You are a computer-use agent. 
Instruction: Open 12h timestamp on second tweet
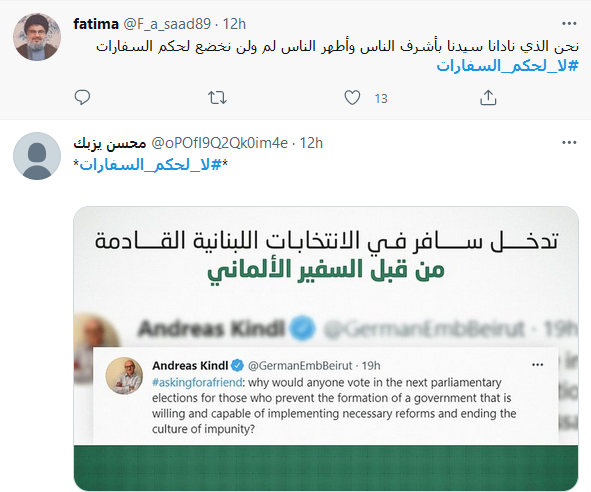pyautogui.click(x=311, y=143)
